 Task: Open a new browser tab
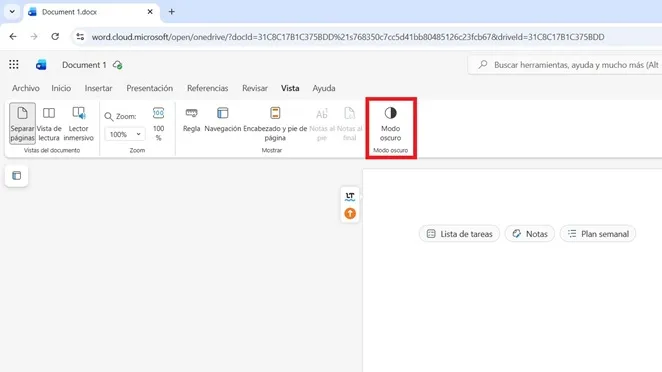point(171,12)
